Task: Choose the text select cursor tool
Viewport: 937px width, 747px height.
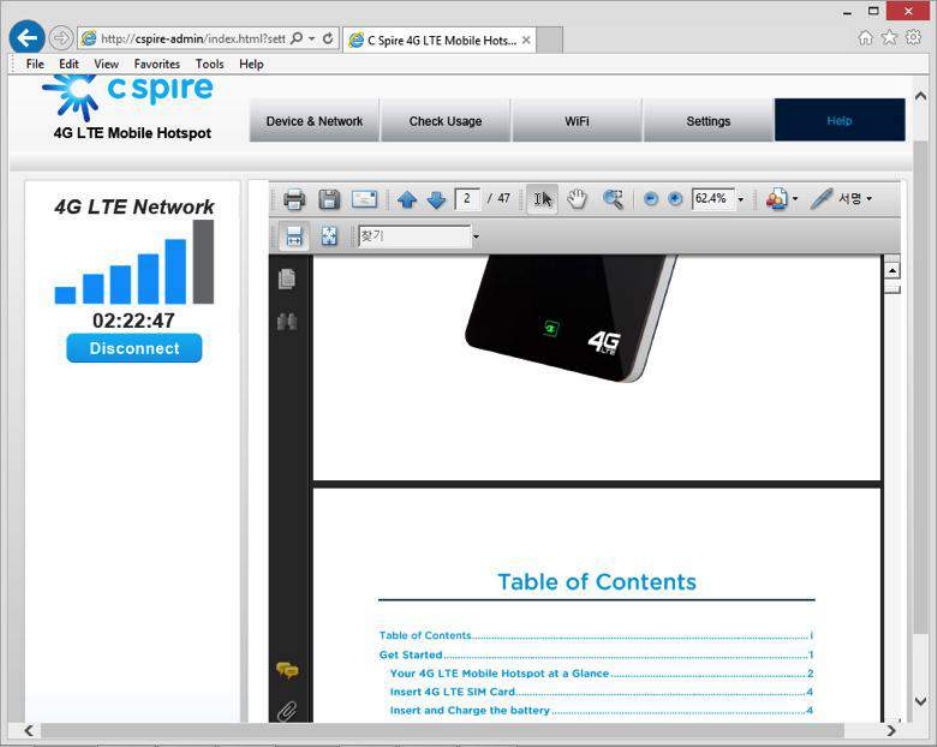Action: point(543,199)
